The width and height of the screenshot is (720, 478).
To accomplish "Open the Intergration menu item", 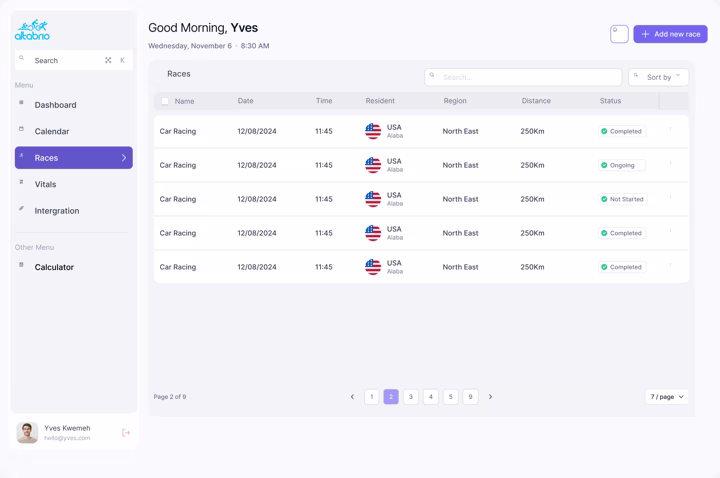I will tap(73, 211).
